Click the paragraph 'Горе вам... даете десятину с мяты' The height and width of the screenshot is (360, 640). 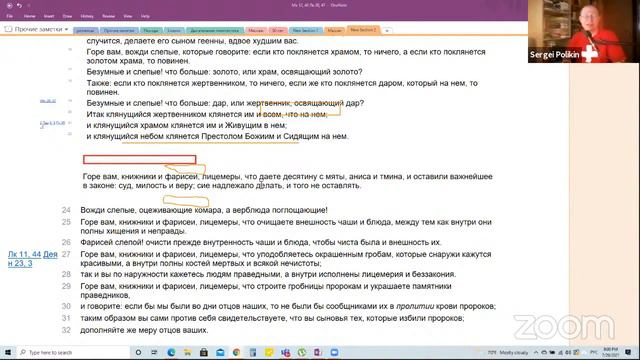click(x=287, y=181)
